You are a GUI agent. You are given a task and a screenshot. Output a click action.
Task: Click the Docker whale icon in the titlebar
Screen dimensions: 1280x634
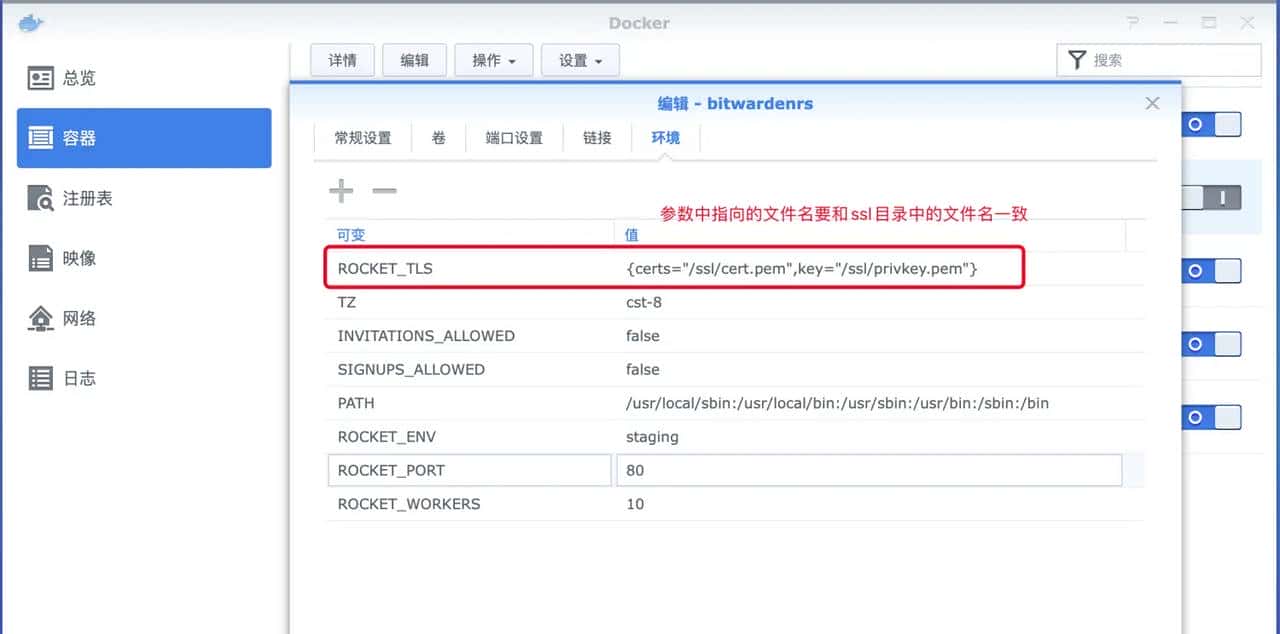(30, 21)
